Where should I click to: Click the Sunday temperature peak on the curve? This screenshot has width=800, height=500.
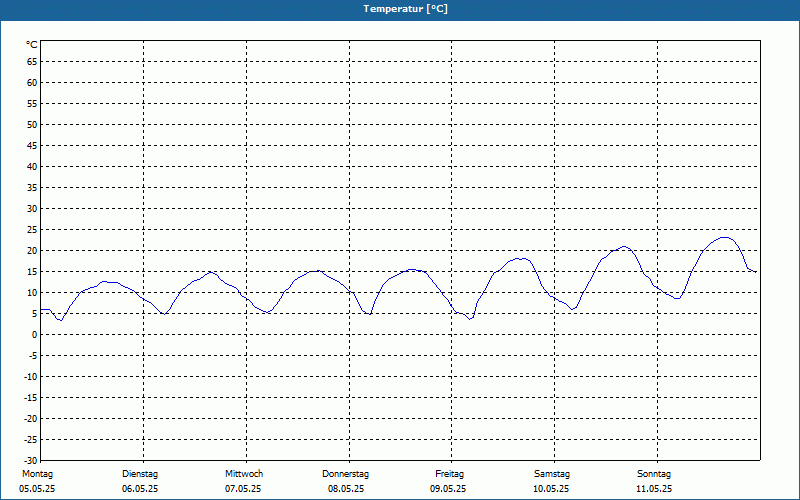click(x=724, y=237)
